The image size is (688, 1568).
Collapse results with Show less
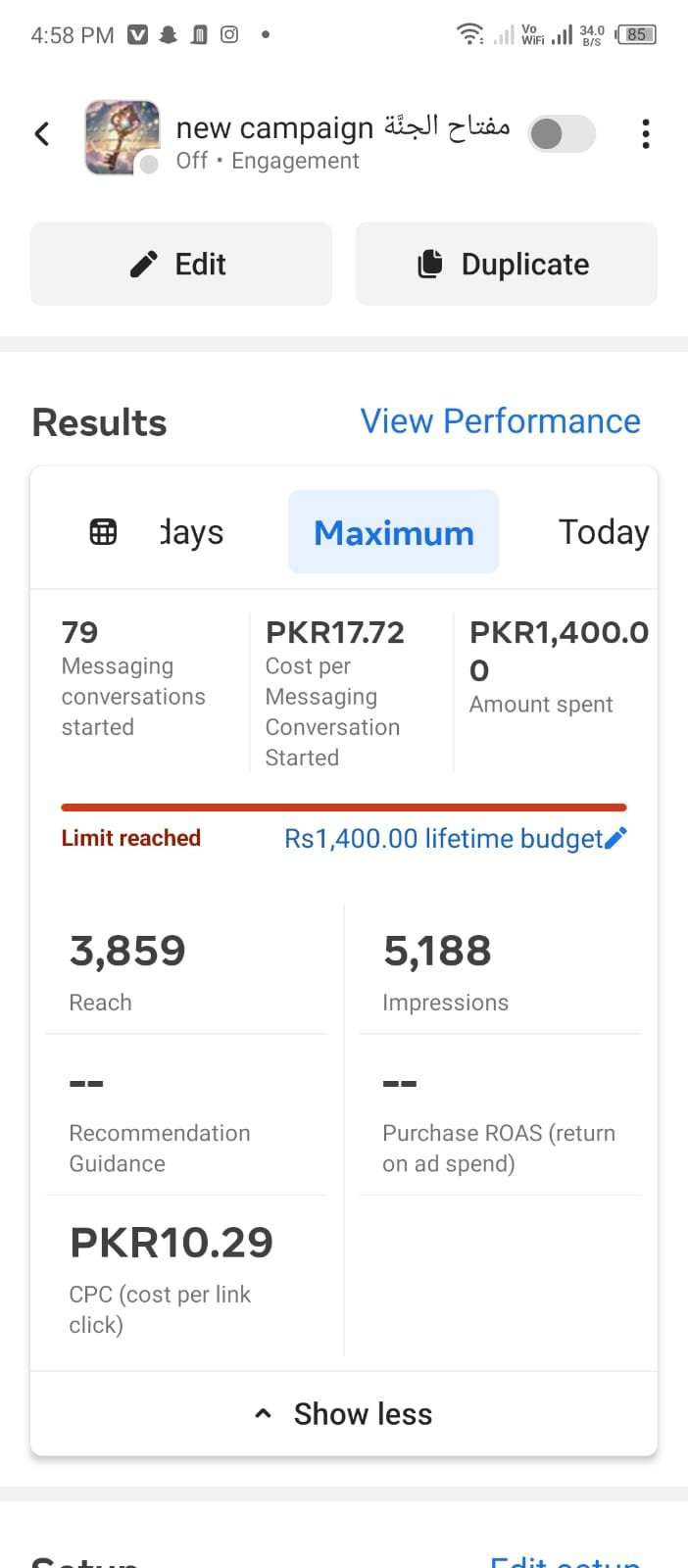(x=344, y=1414)
